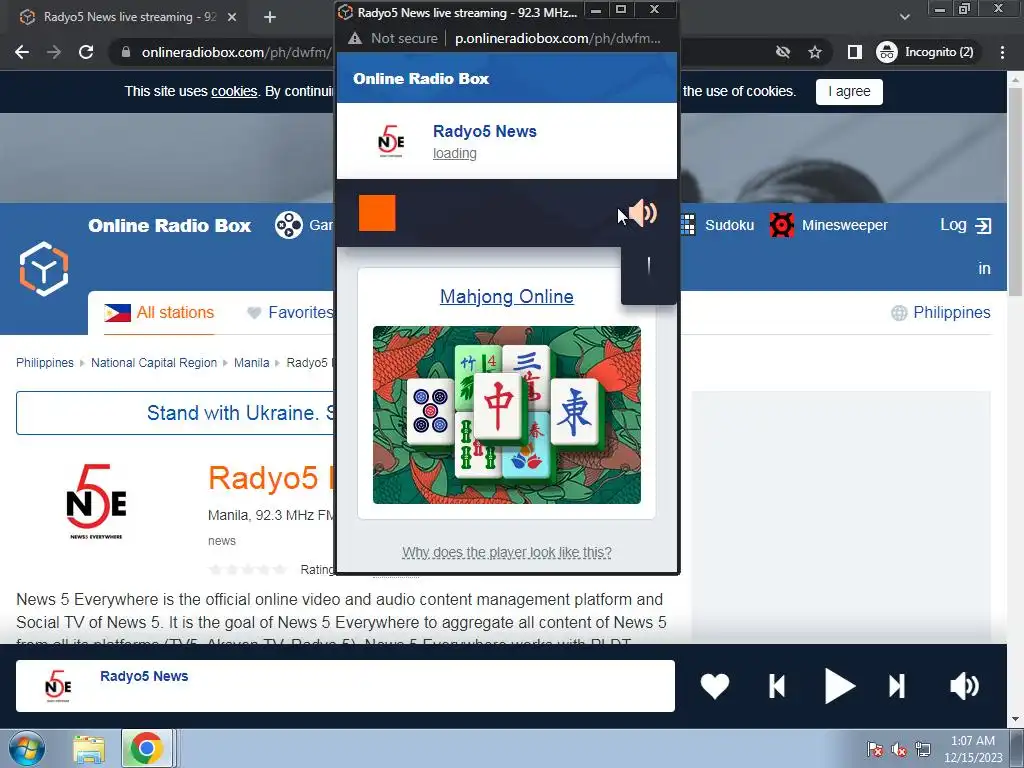Open Minesweeper game link
This screenshot has width=1024, height=768.
coord(844,225)
